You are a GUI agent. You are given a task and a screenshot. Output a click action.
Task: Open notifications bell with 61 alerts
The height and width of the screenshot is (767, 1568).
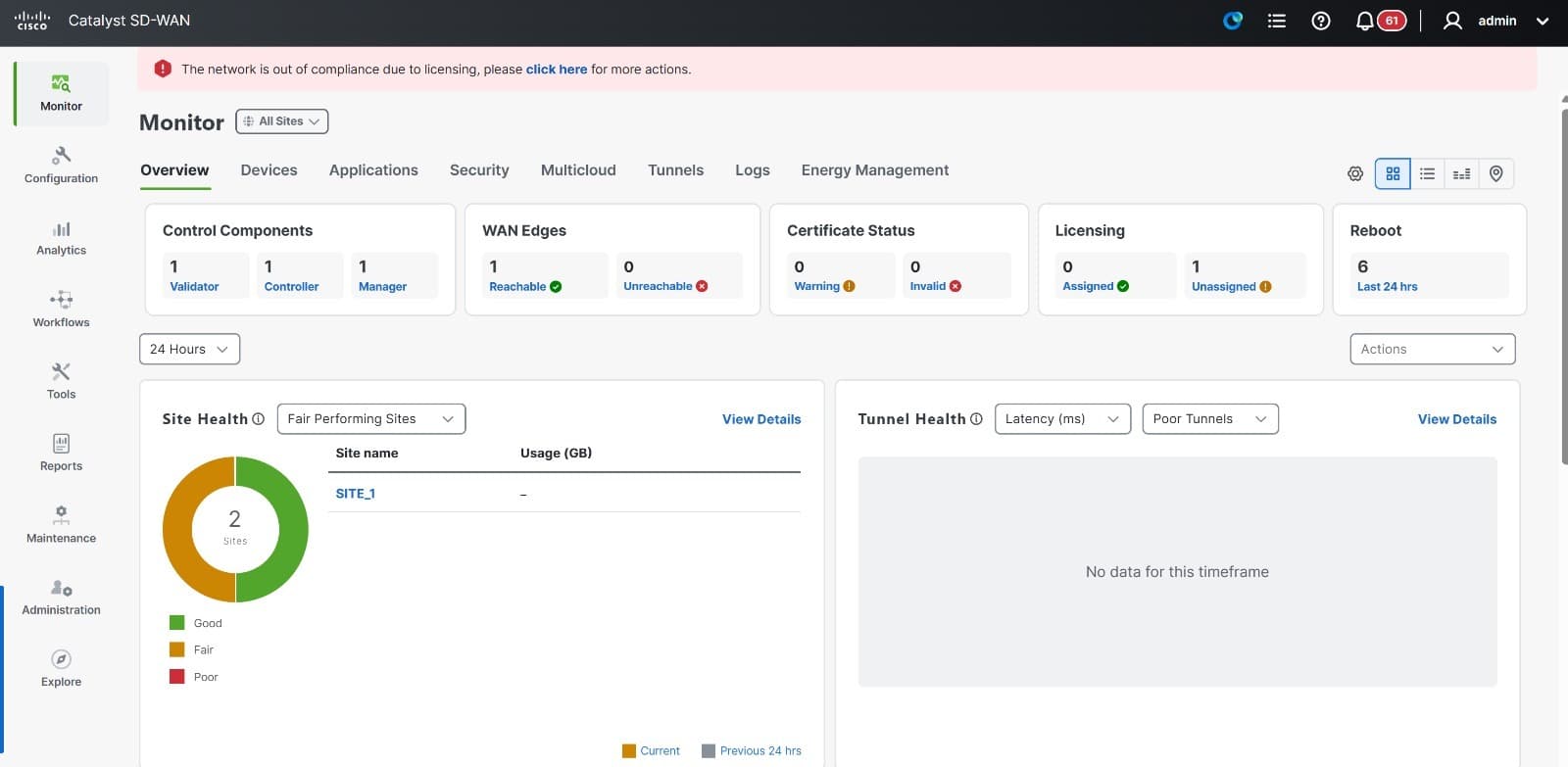point(1380,21)
